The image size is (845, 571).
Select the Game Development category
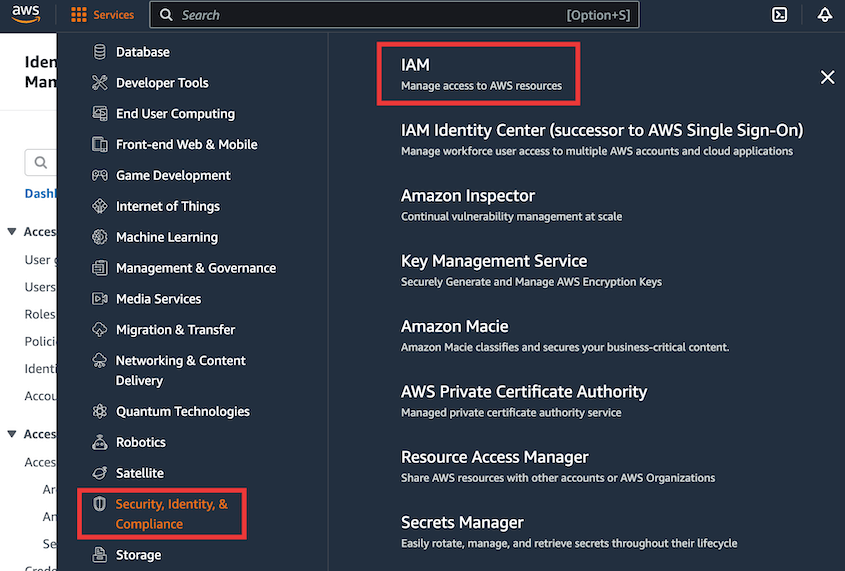173,175
